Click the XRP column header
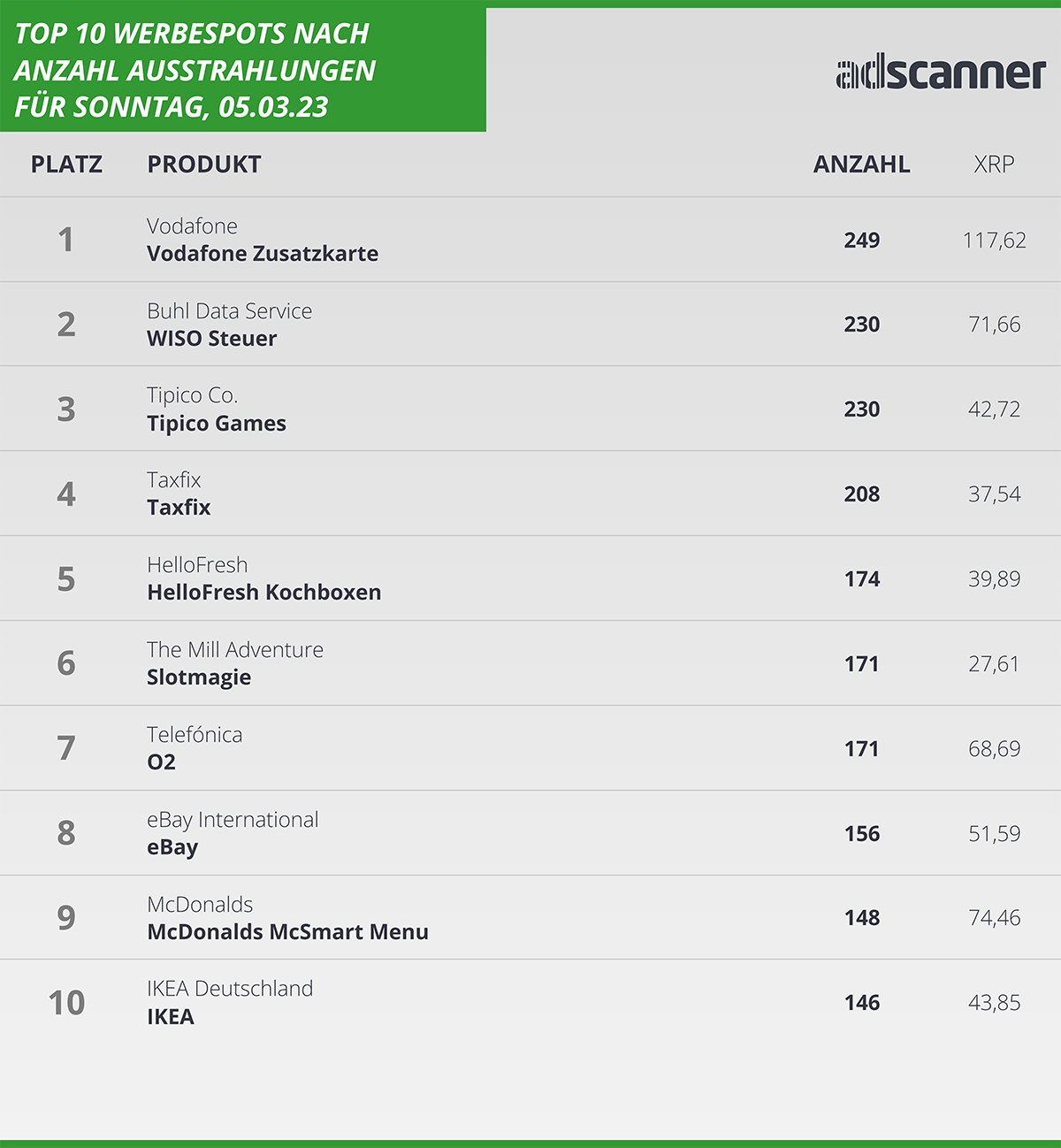The width and height of the screenshot is (1061, 1148). pyautogui.click(x=994, y=165)
